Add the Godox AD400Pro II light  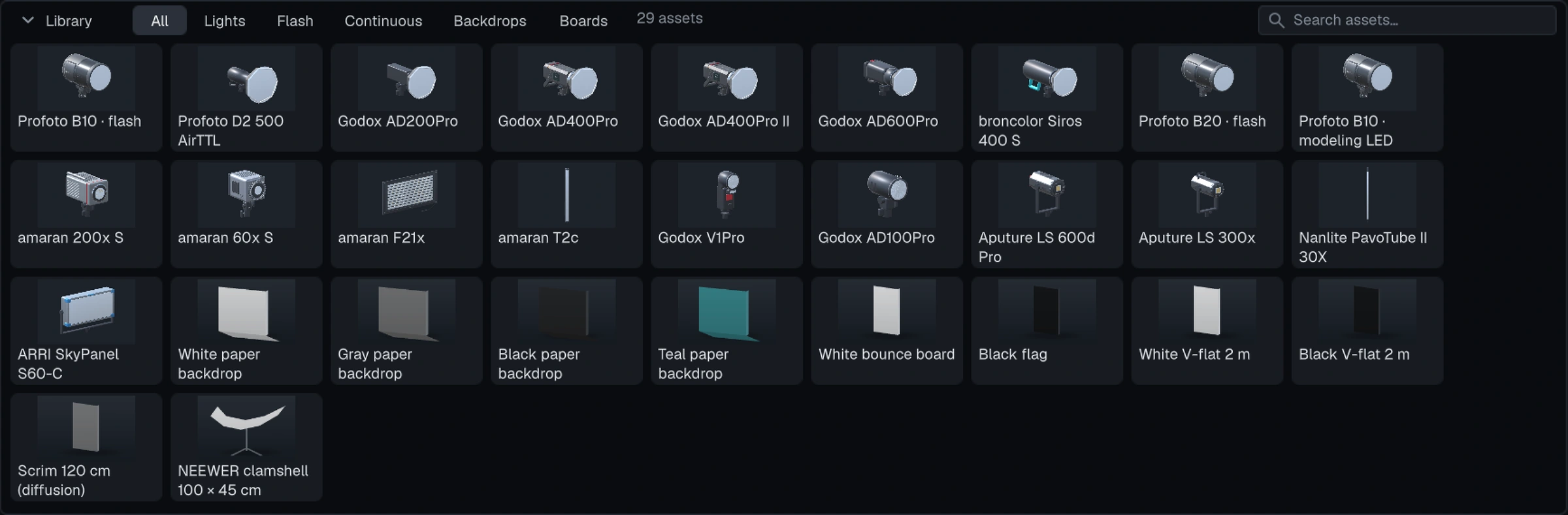coord(727,98)
